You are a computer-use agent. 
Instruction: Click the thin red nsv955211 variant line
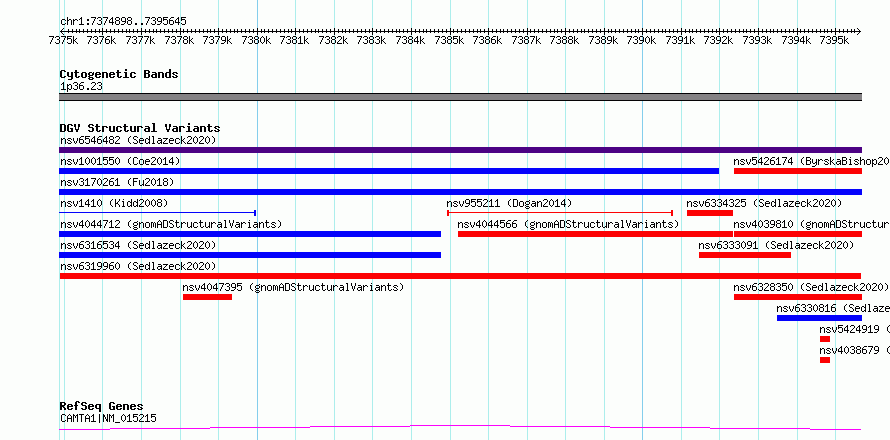click(560, 213)
